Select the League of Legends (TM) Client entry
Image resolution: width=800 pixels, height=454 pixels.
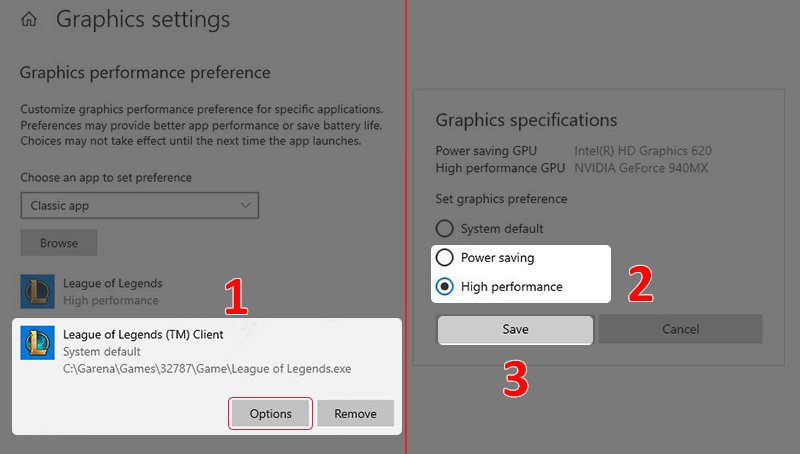click(143, 334)
